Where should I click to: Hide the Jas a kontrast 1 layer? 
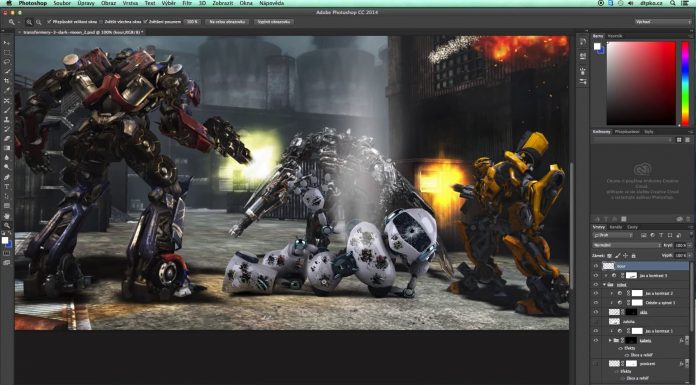[596, 331]
